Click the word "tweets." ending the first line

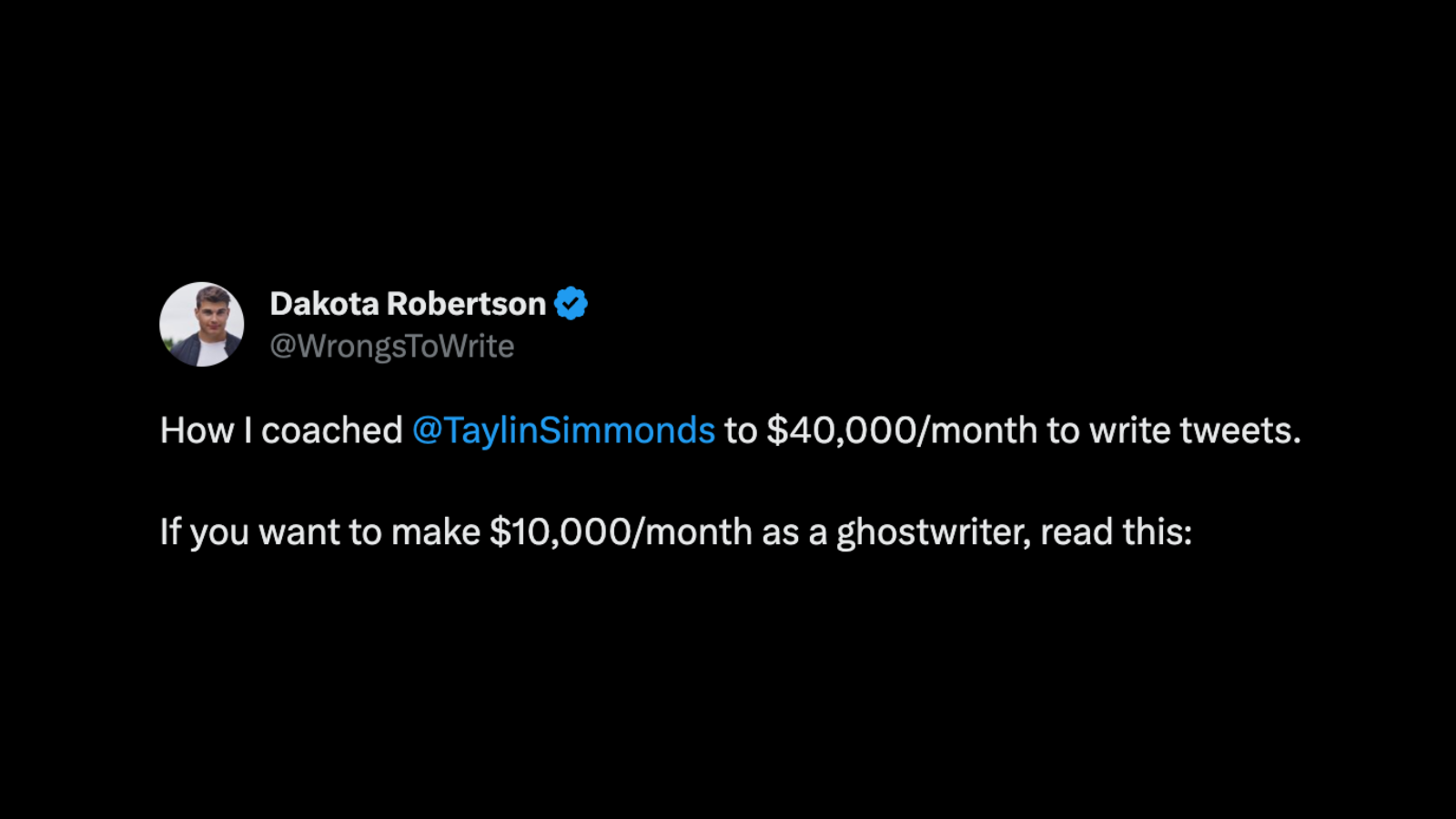(1240, 430)
